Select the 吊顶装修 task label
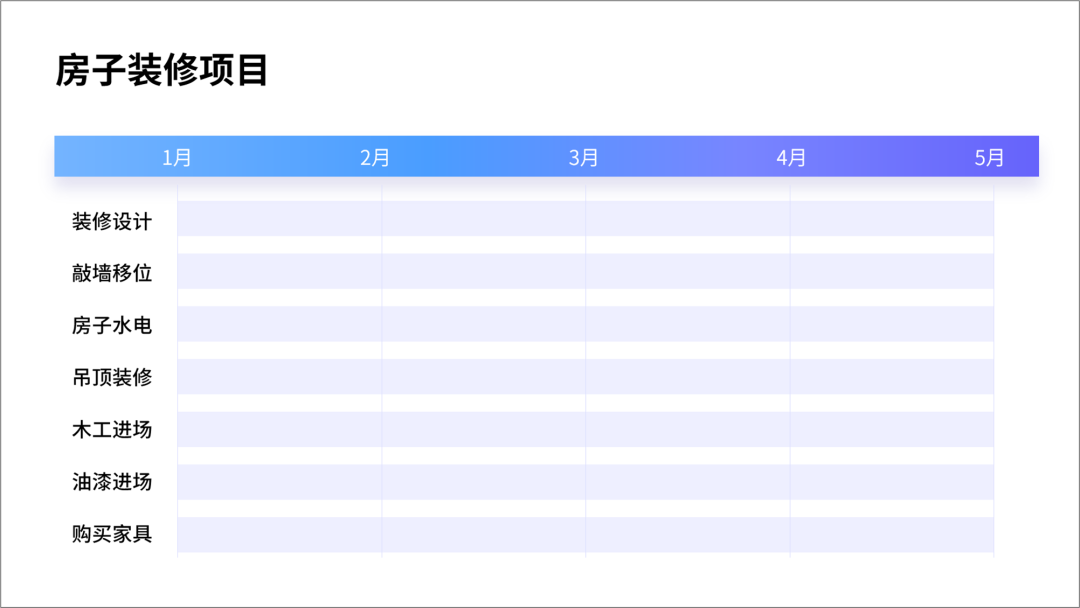1080x608 pixels. tap(112, 377)
